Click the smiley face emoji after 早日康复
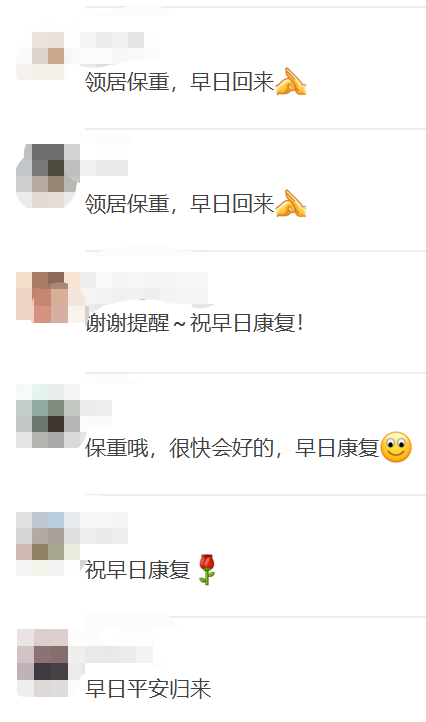 pyautogui.click(x=396, y=447)
